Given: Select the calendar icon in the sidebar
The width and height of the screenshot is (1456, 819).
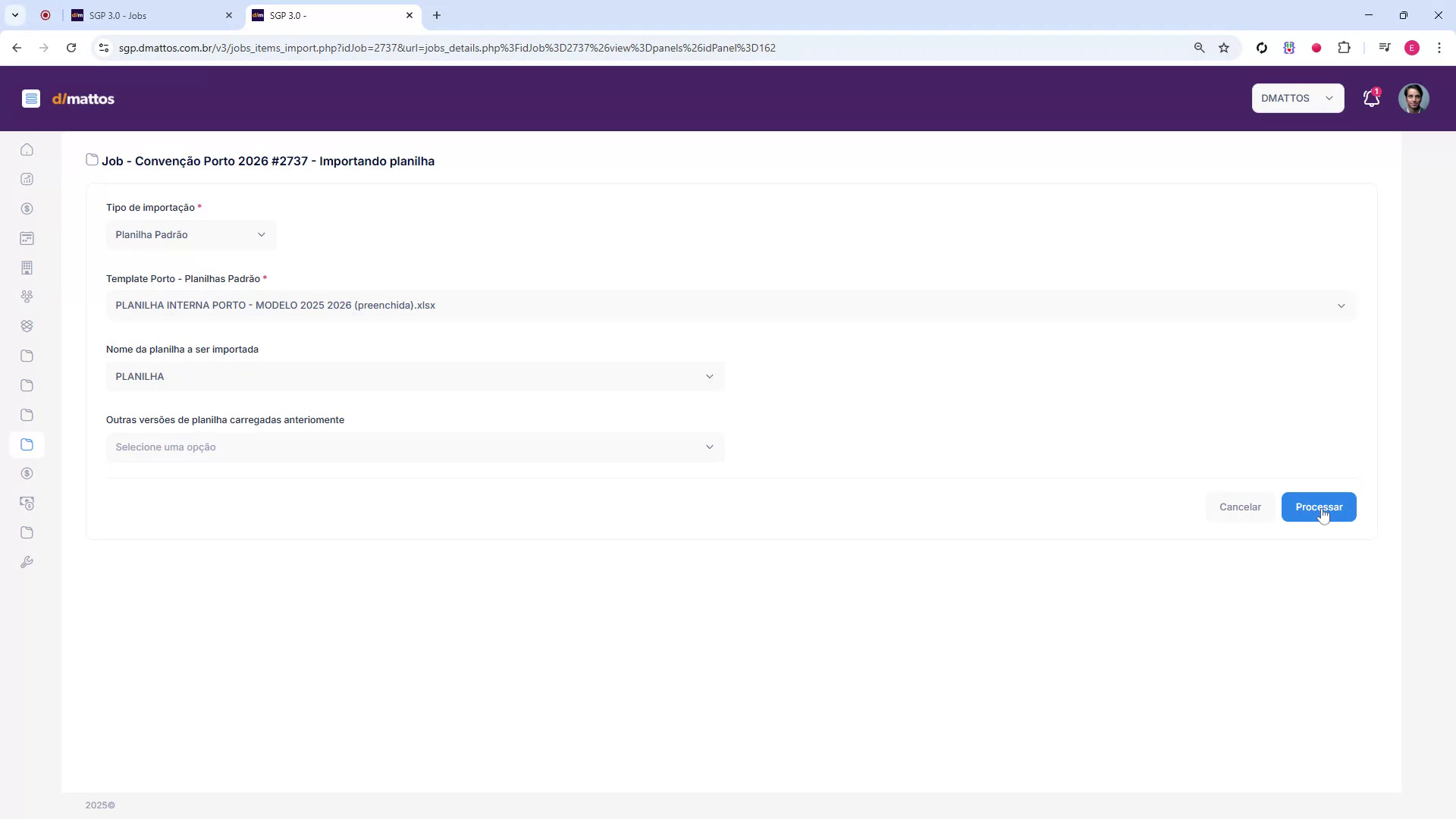Looking at the screenshot, I should click(27, 238).
